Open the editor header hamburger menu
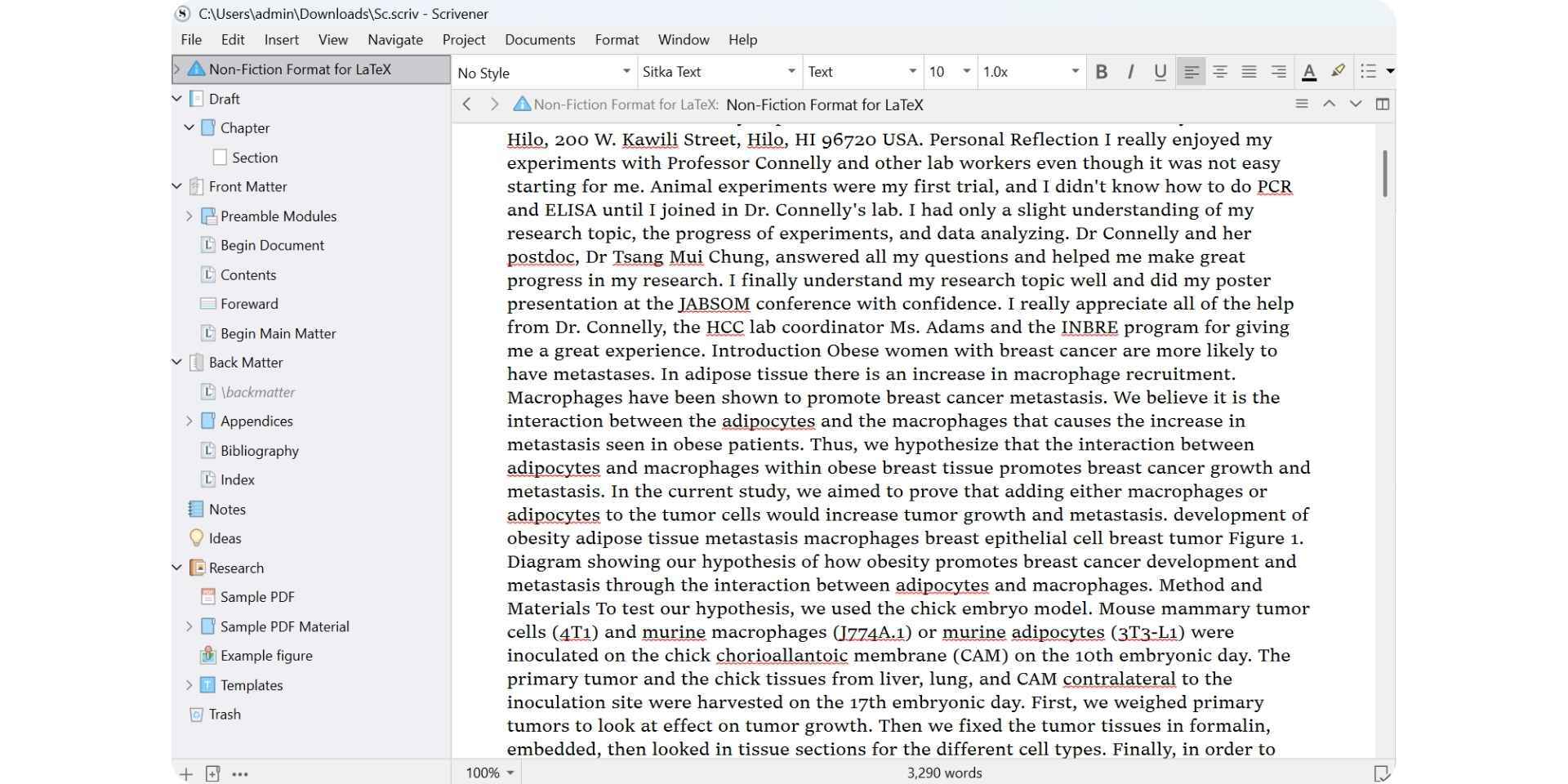This screenshot has height=784, width=1568. coord(1301,105)
